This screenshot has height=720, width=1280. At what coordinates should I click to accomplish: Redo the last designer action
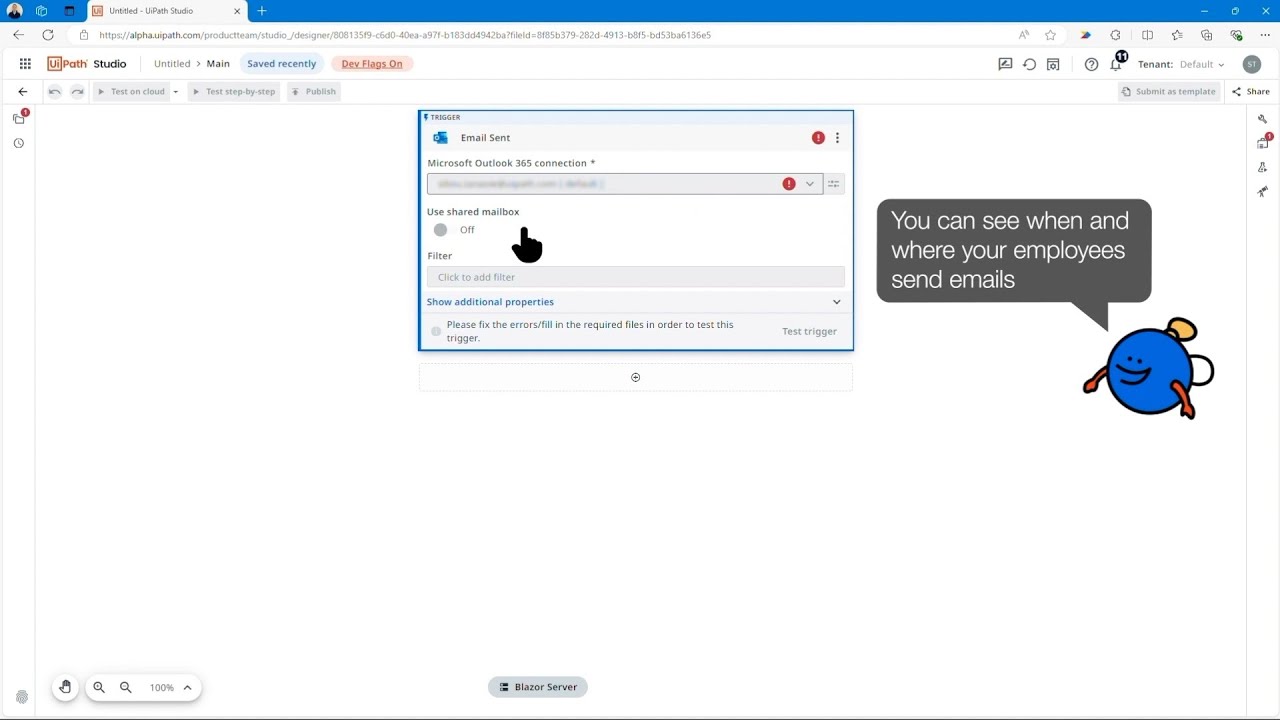[x=77, y=91]
